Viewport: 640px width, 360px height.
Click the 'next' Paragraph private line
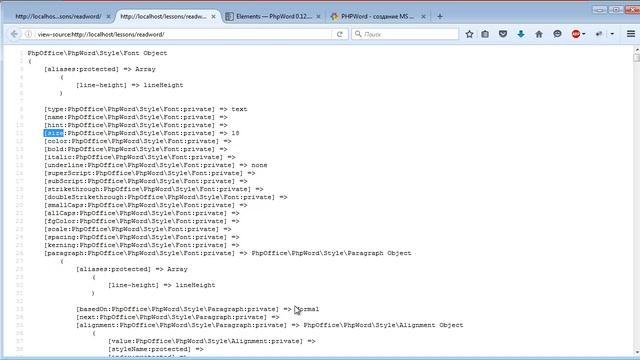178,317
